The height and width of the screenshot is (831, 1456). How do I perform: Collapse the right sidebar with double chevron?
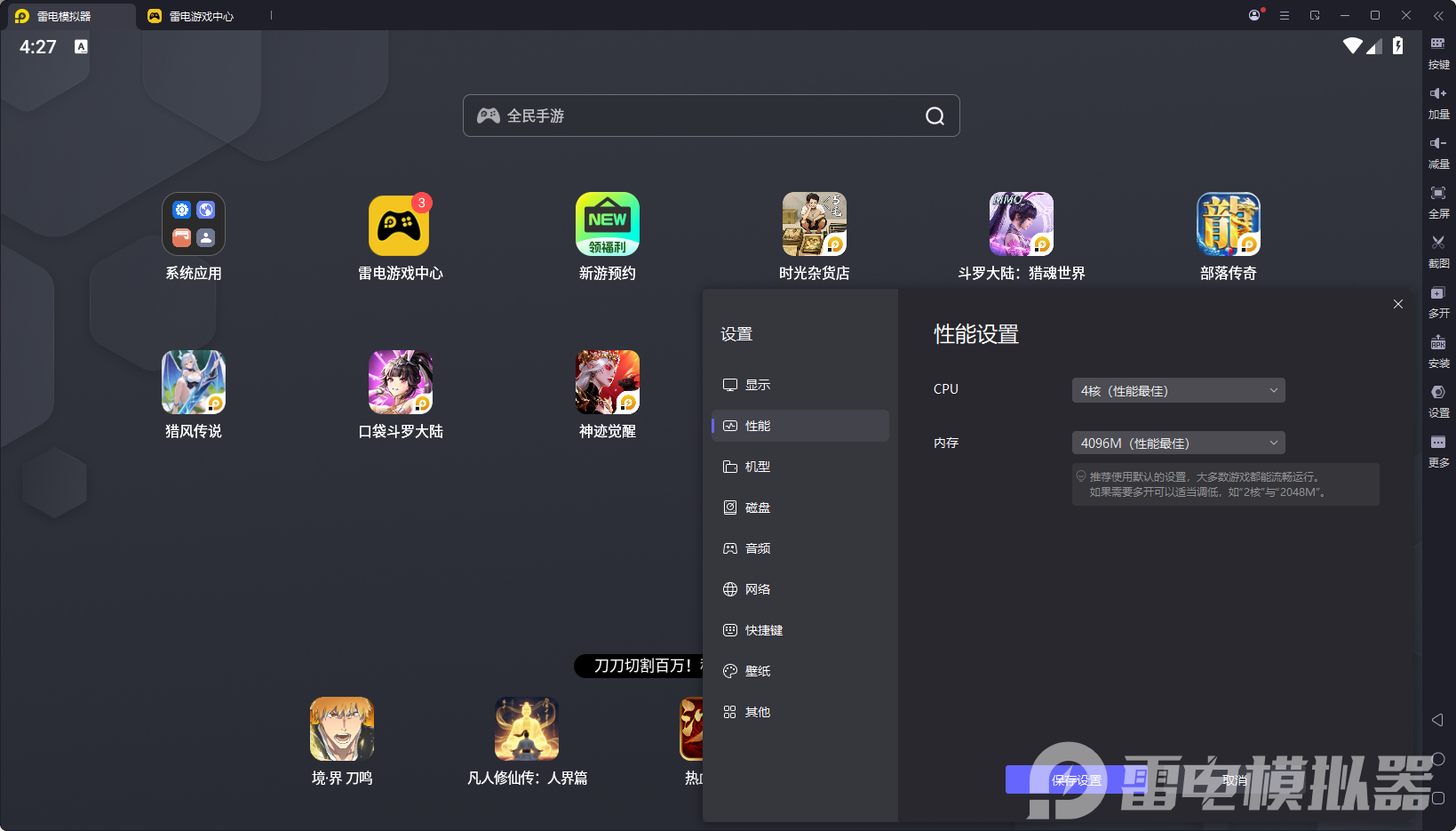[x=1438, y=15]
